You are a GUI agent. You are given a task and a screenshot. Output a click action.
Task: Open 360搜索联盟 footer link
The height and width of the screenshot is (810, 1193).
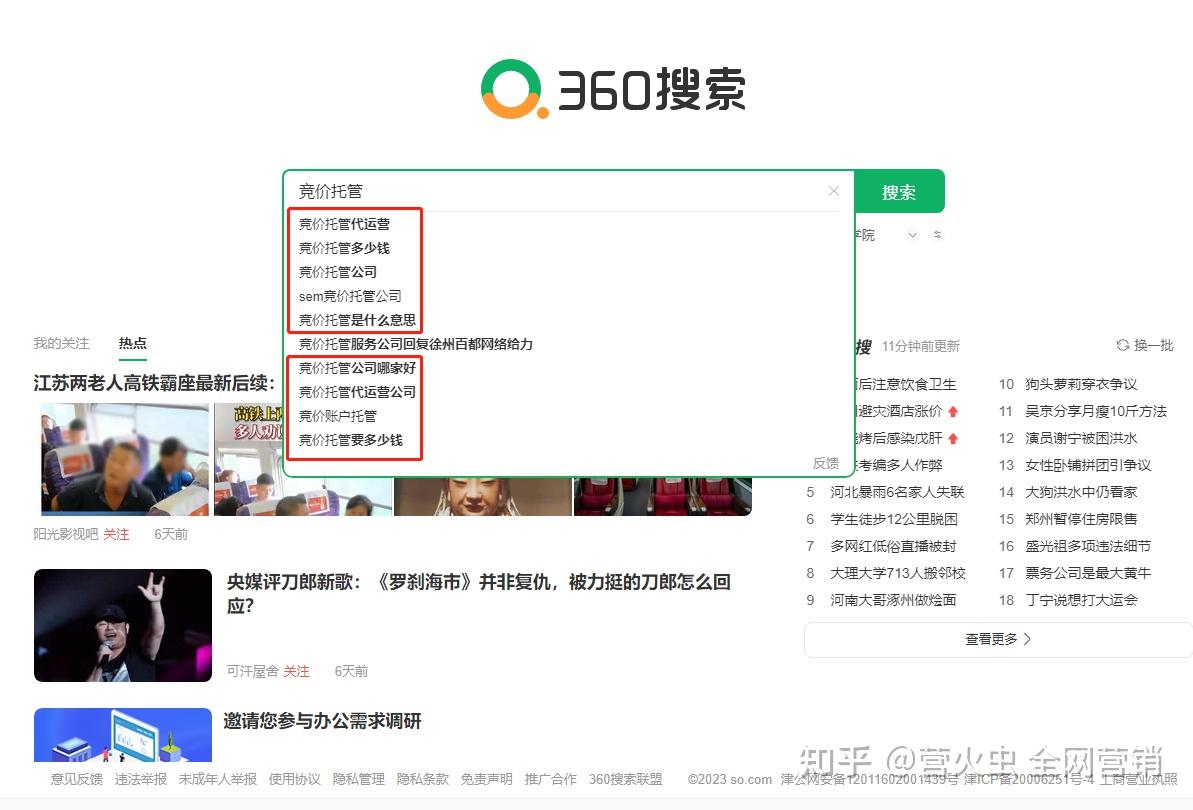[x=625, y=779]
